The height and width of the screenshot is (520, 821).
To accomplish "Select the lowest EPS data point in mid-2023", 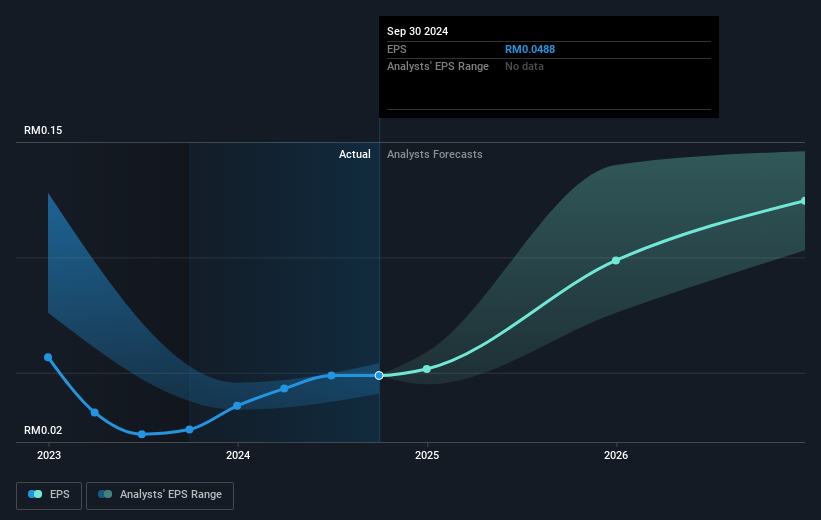I will tap(142, 434).
